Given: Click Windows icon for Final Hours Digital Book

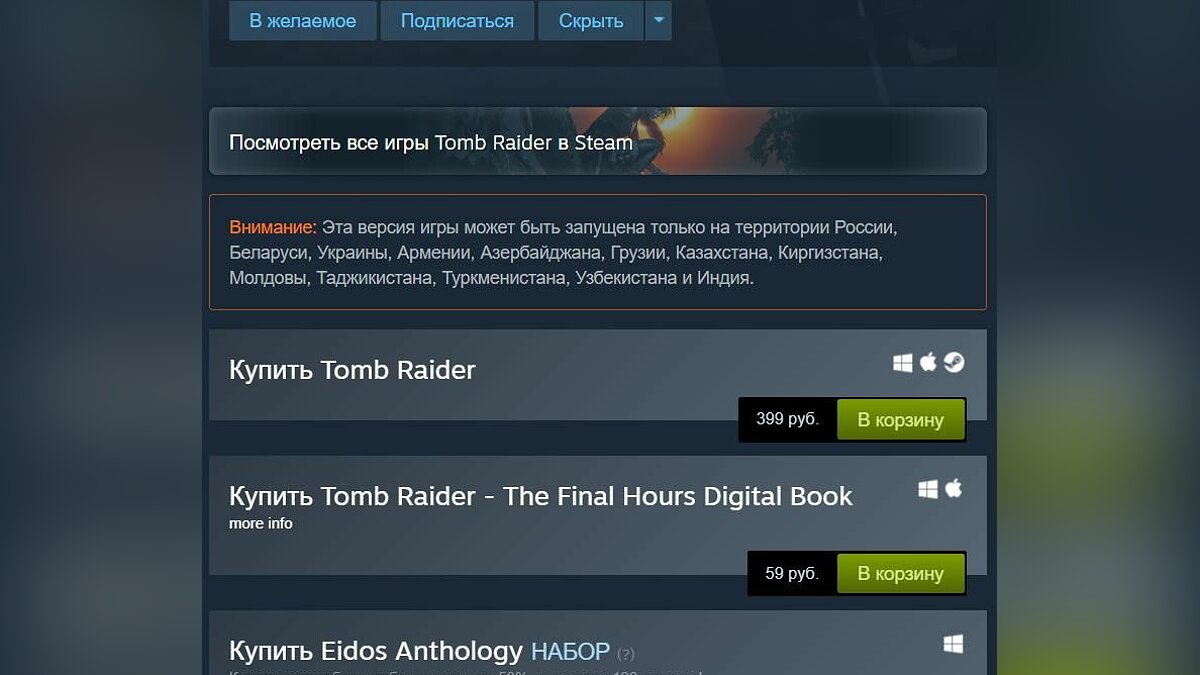Looking at the screenshot, I should [x=928, y=489].
